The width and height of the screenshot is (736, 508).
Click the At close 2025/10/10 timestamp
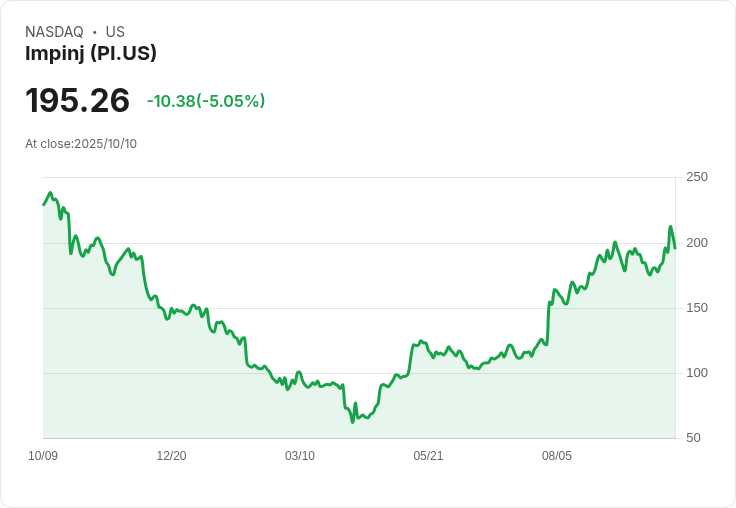81,144
